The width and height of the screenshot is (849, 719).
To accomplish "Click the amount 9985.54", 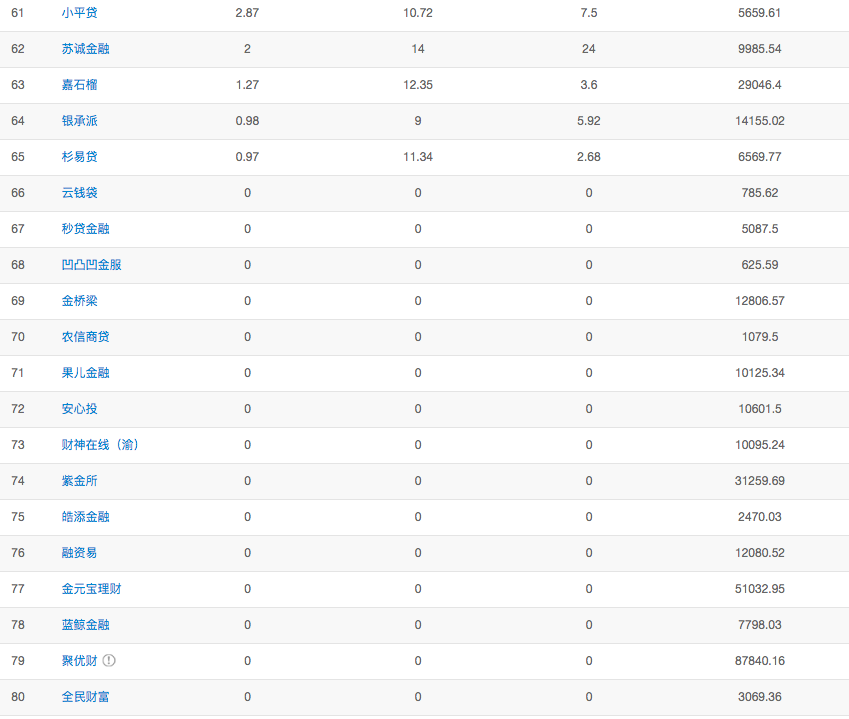I will point(760,49).
